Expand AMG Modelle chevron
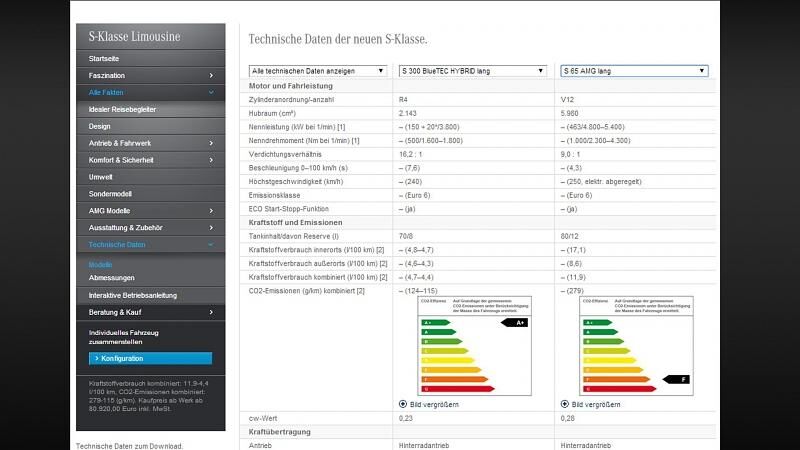Screen dimensions: 800x450 211,211
